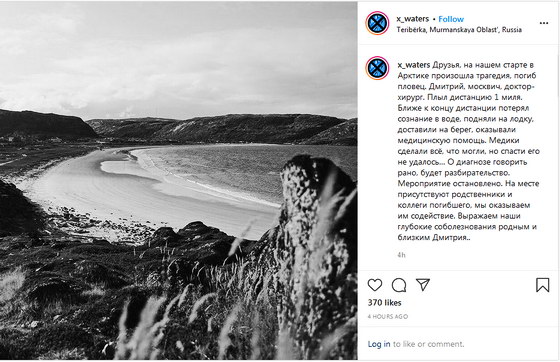This screenshot has width=560, height=362.
Task: Click the 'to like or comment' prompt
Action: (429, 344)
